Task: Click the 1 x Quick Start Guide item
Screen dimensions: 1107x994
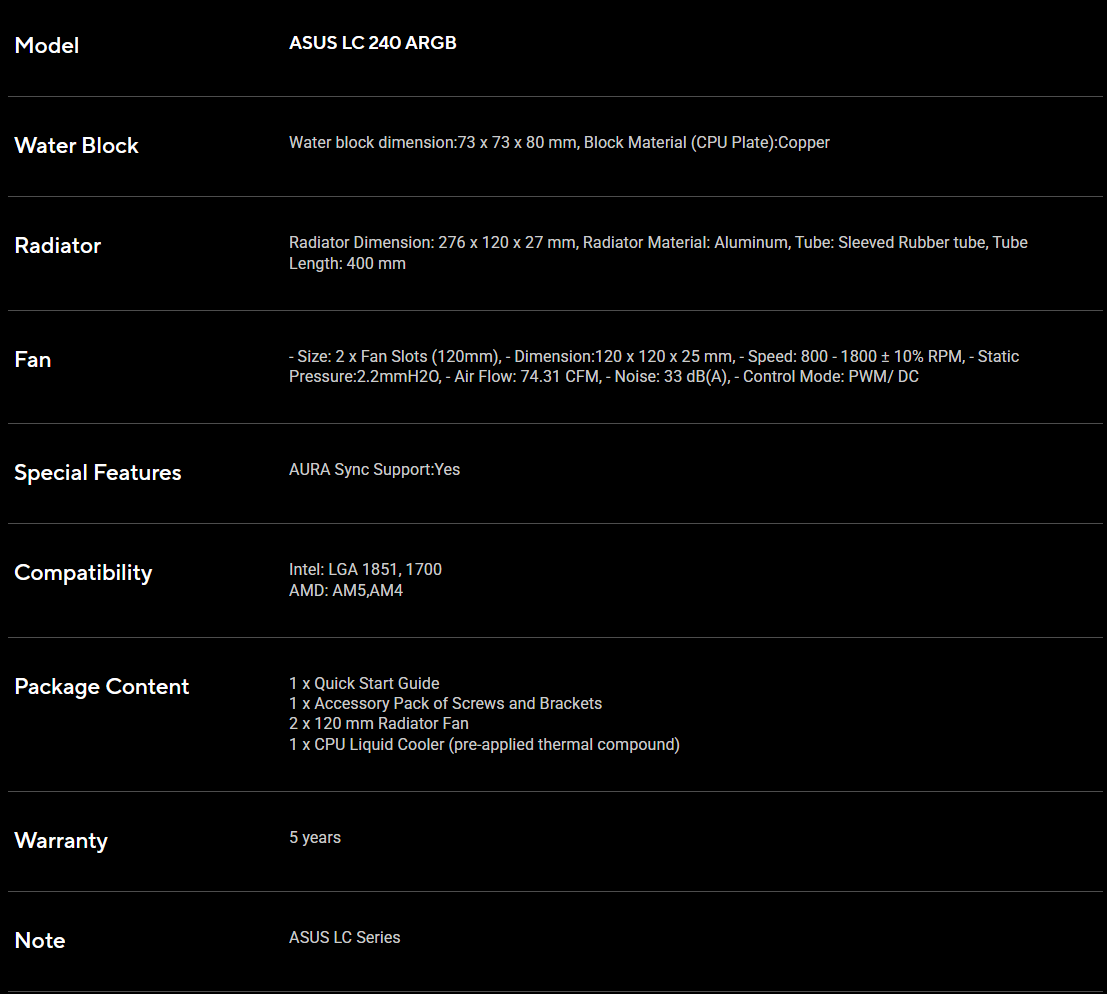Action: pos(364,683)
